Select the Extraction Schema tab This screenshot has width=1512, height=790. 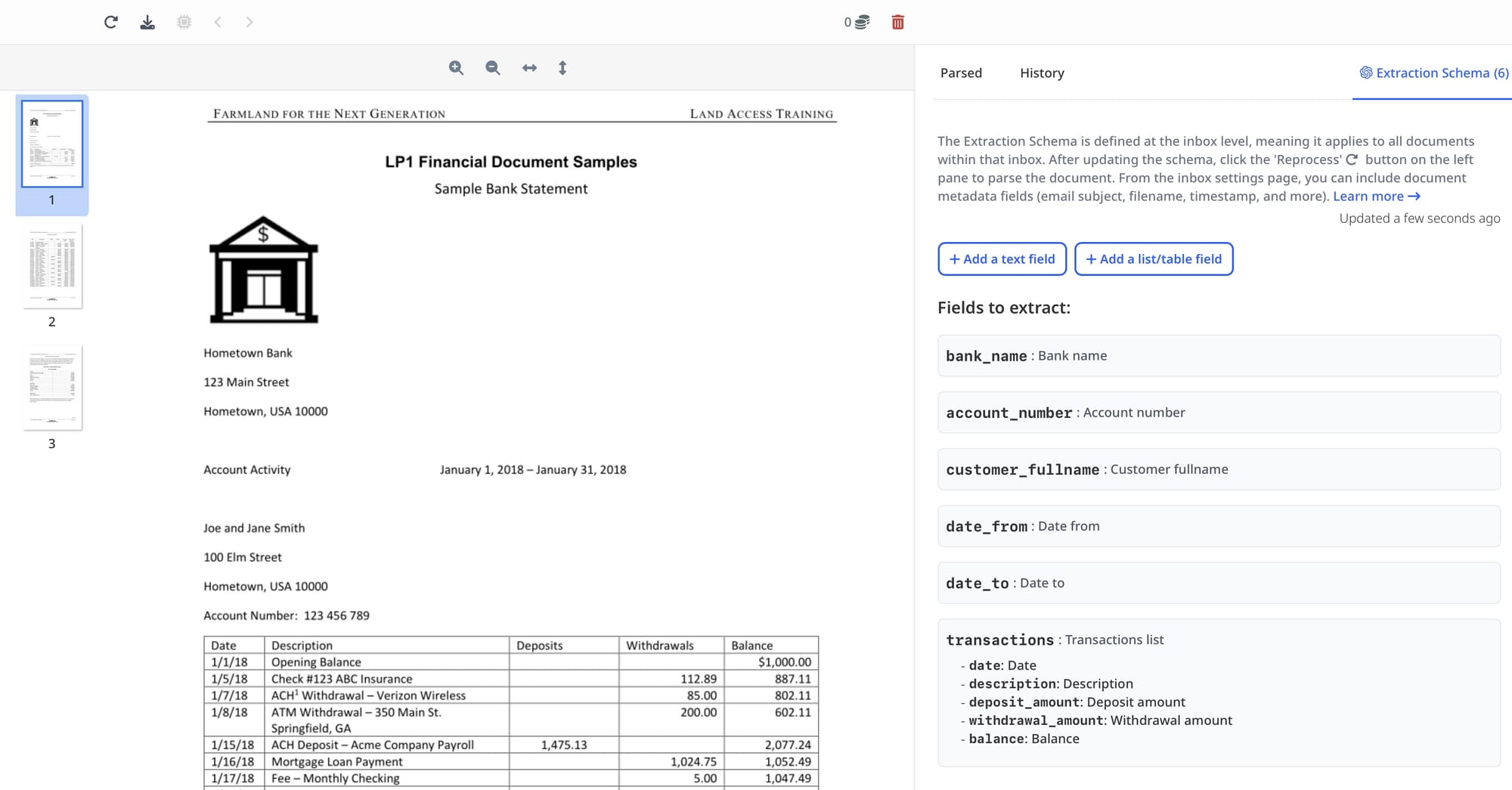pos(1433,73)
